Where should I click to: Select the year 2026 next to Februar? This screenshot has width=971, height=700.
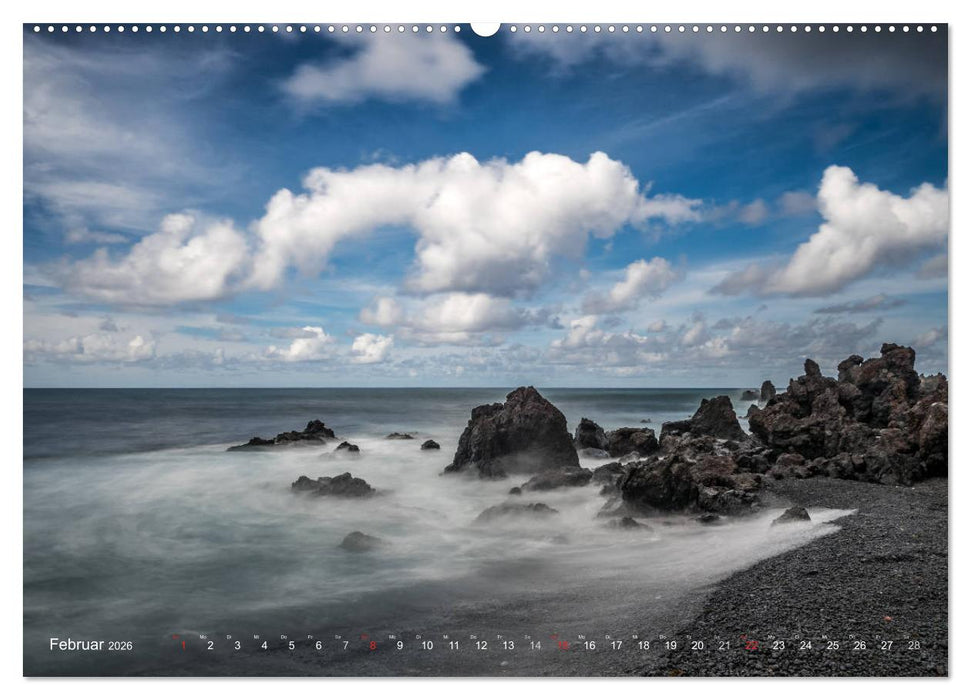pos(120,644)
